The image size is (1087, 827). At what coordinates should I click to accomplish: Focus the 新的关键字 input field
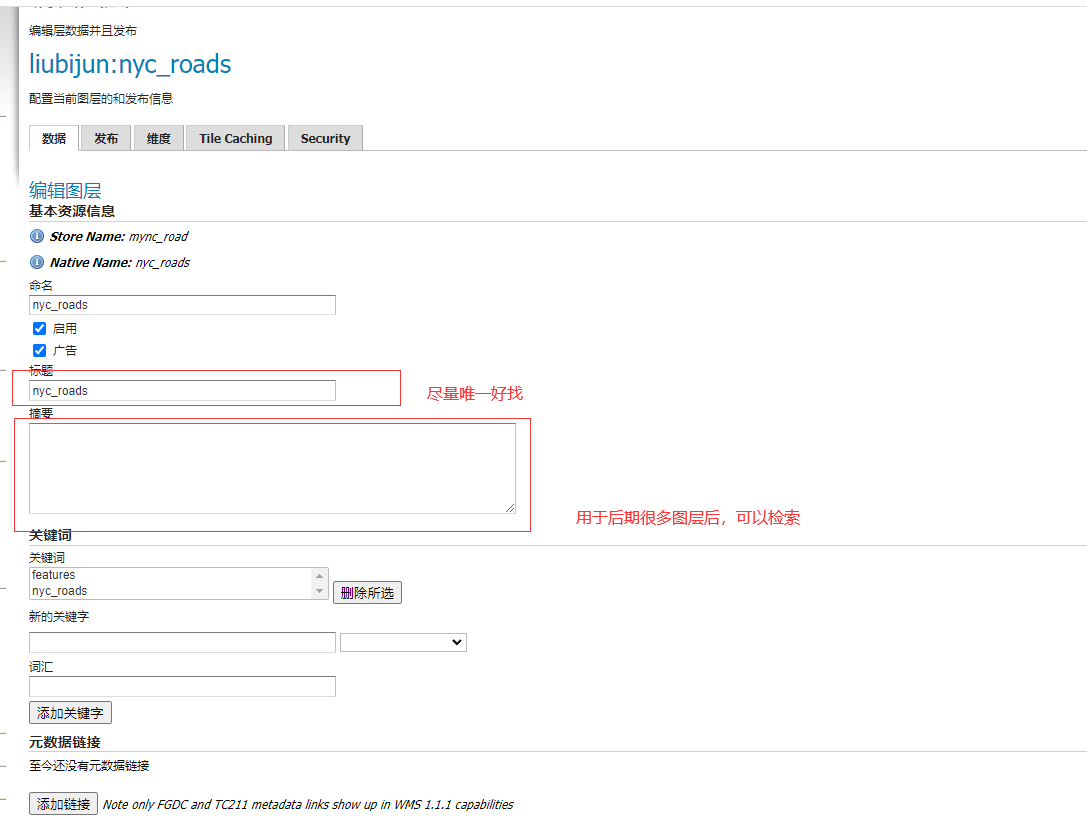182,643
